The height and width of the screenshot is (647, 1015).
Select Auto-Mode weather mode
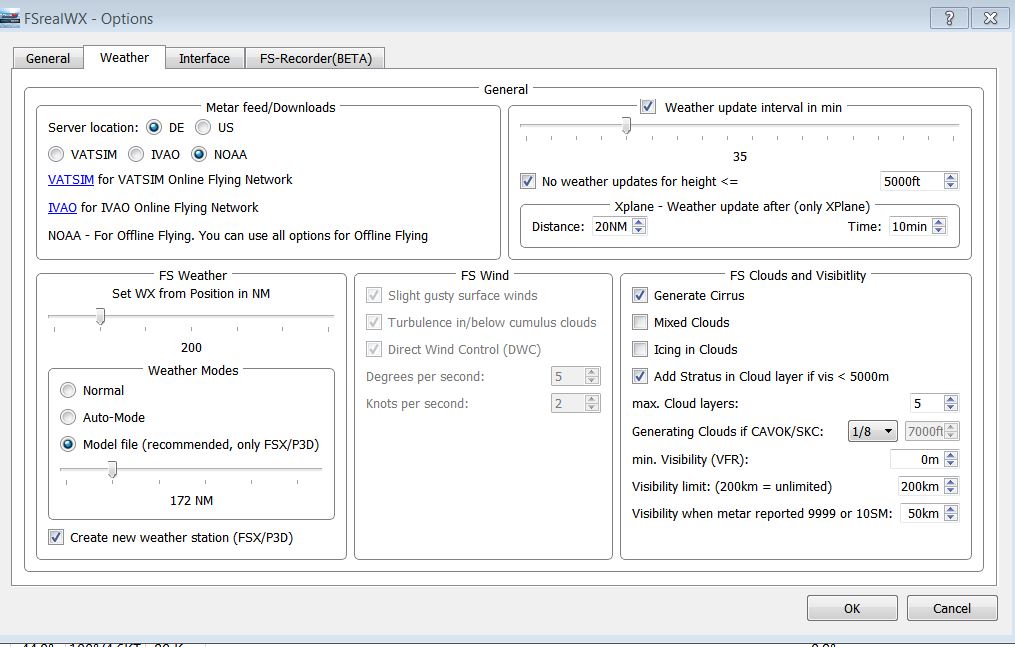coord(68,418)
